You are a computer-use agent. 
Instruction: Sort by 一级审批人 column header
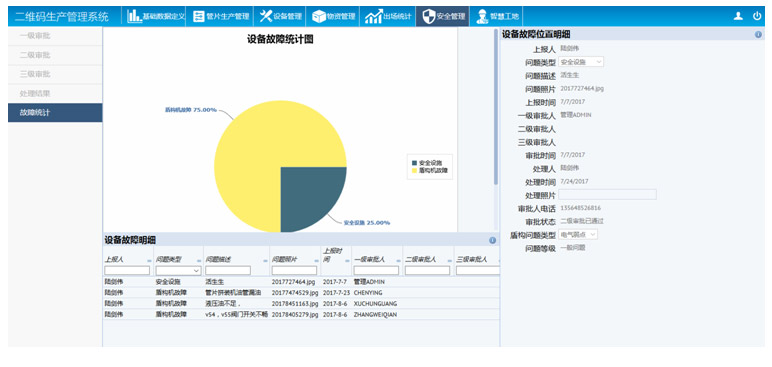pyautogui.click(x=369, y=260)
